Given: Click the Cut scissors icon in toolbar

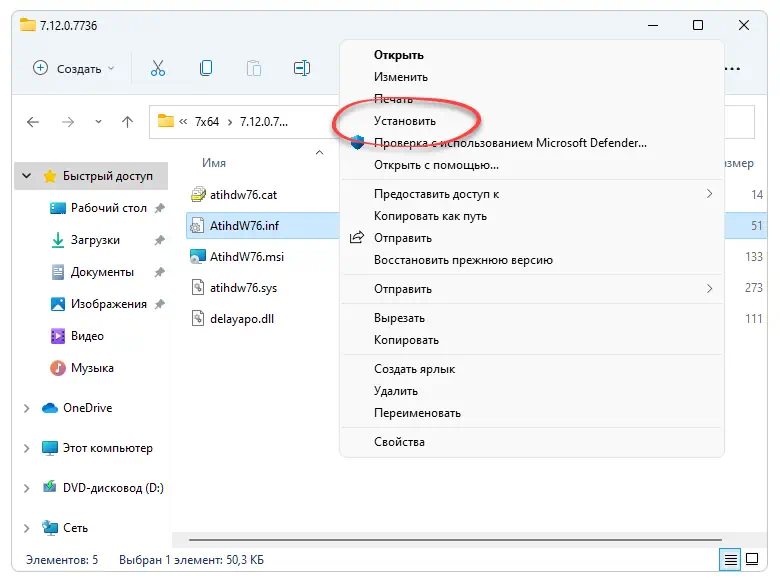Looking at the screenshot, I should (157, 68).
